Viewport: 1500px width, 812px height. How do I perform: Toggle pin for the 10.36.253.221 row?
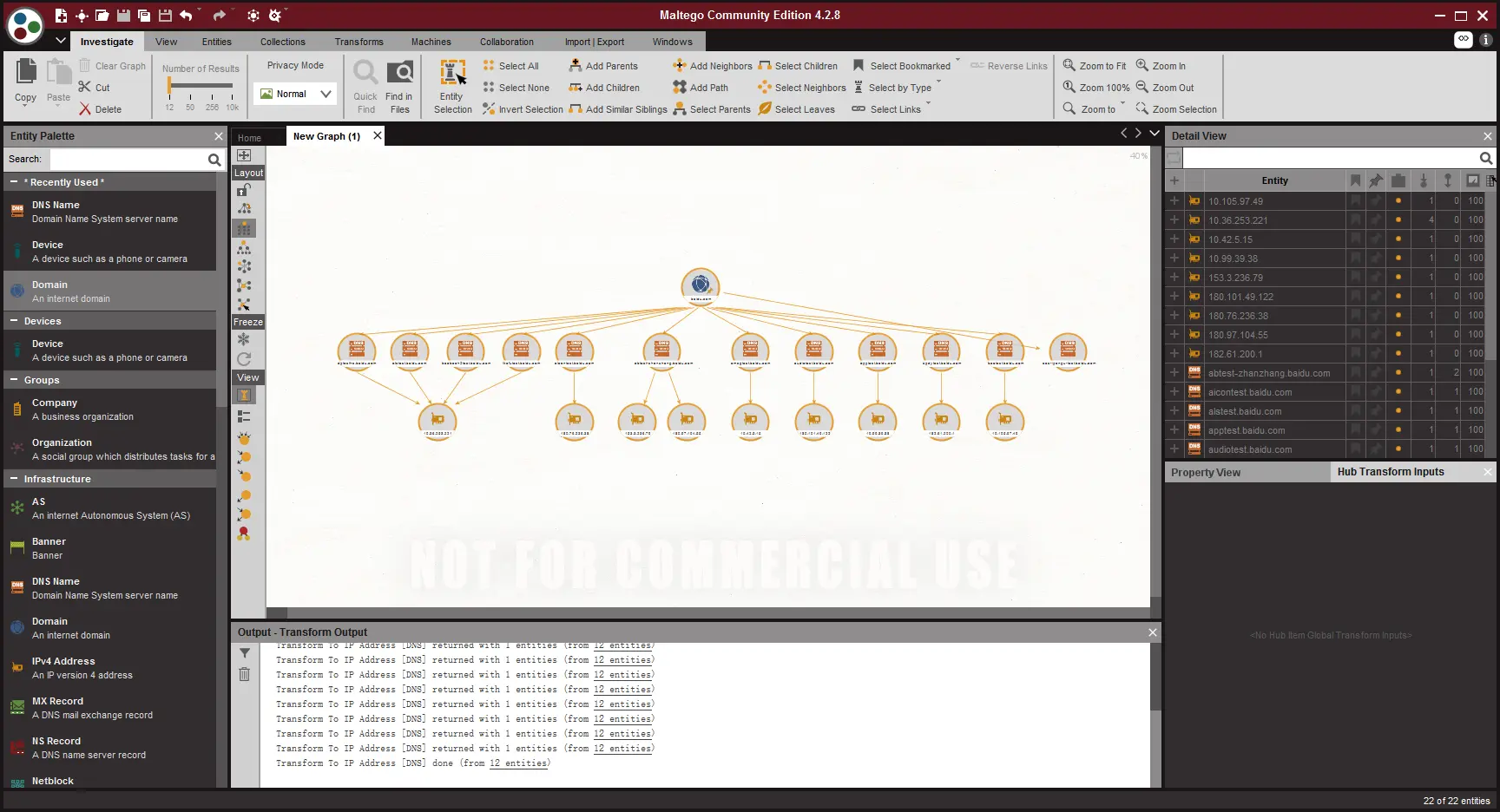pos(1376,219)
